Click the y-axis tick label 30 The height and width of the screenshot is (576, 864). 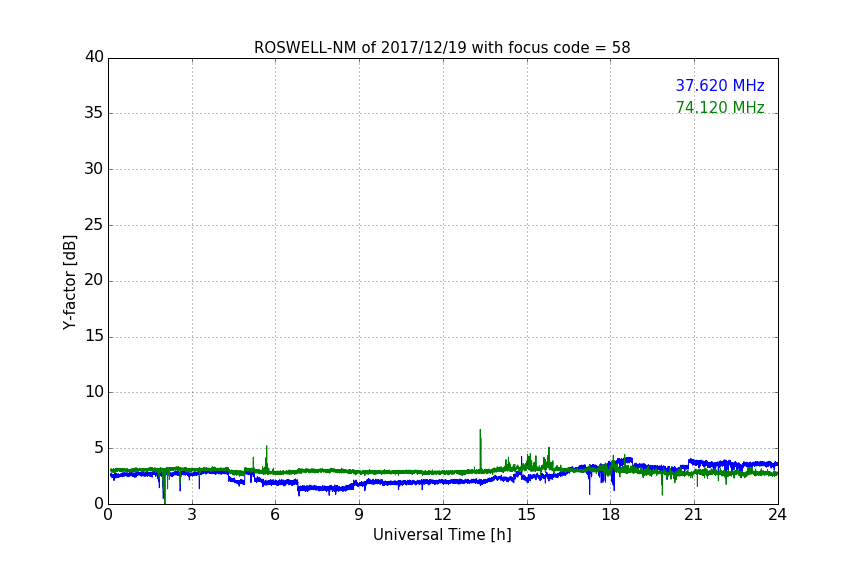pos(94,169)
